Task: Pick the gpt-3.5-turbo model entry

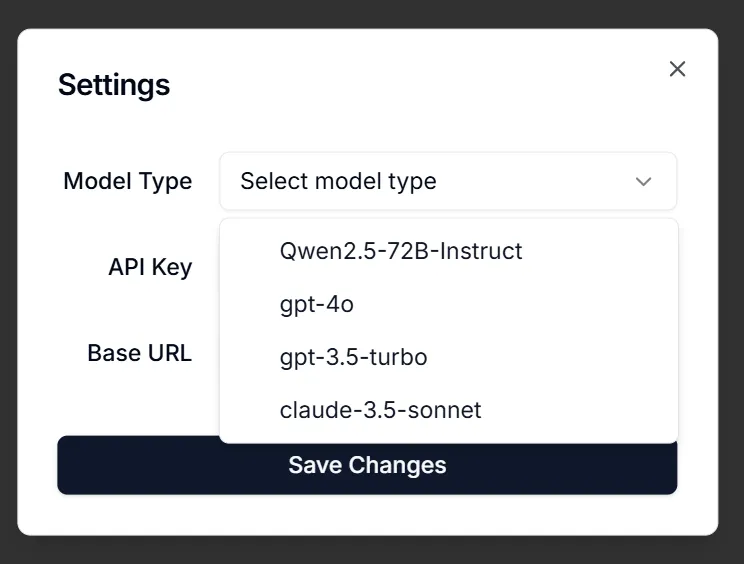Action: point(449,357)
